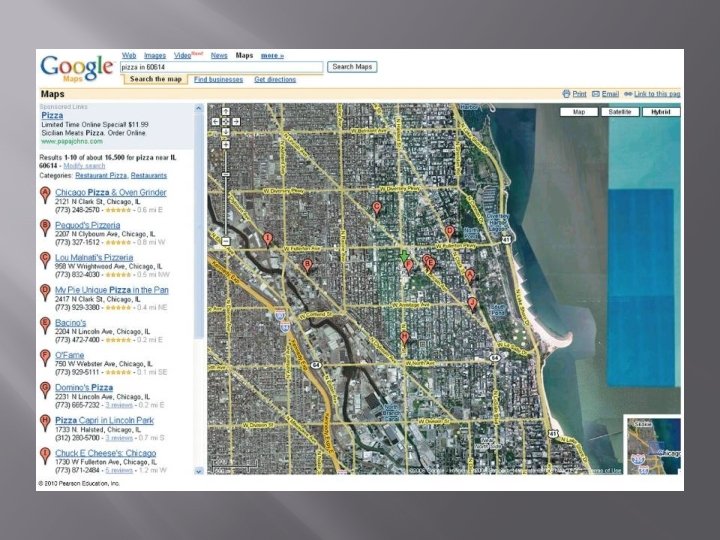Go to Web search
Image resolution: width=720 pixels, height=540 pixels.
(x=129, y=56)
